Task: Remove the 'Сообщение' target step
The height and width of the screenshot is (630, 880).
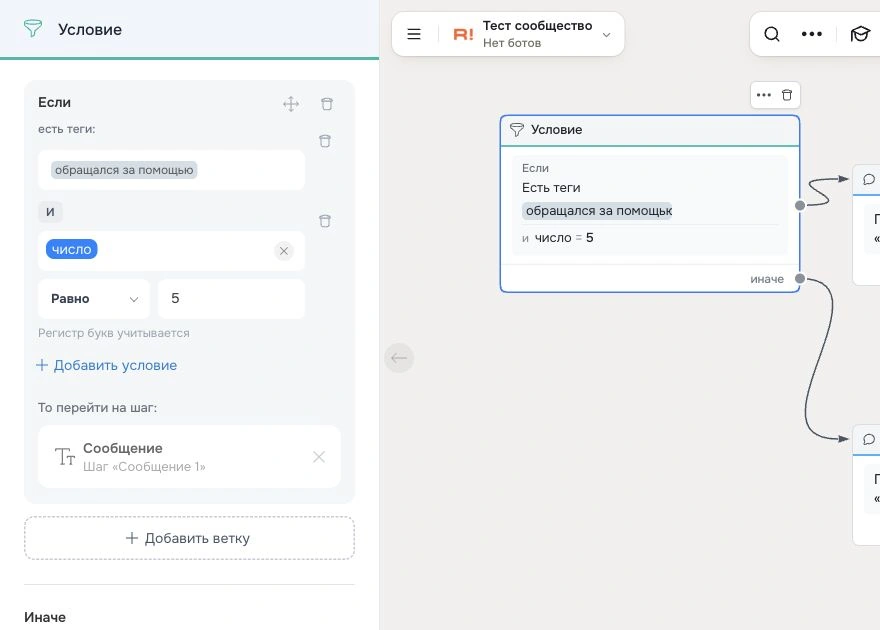Action: click(319, 457)
